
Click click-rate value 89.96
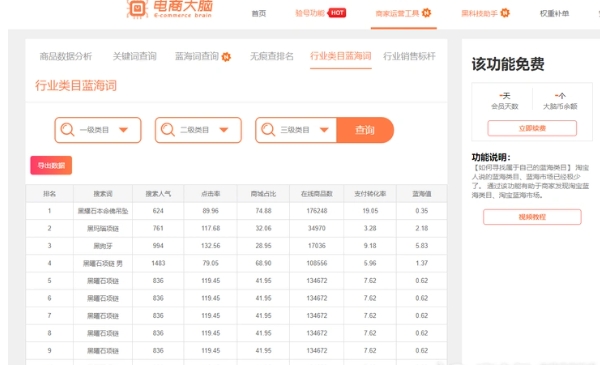pos(210,211)
